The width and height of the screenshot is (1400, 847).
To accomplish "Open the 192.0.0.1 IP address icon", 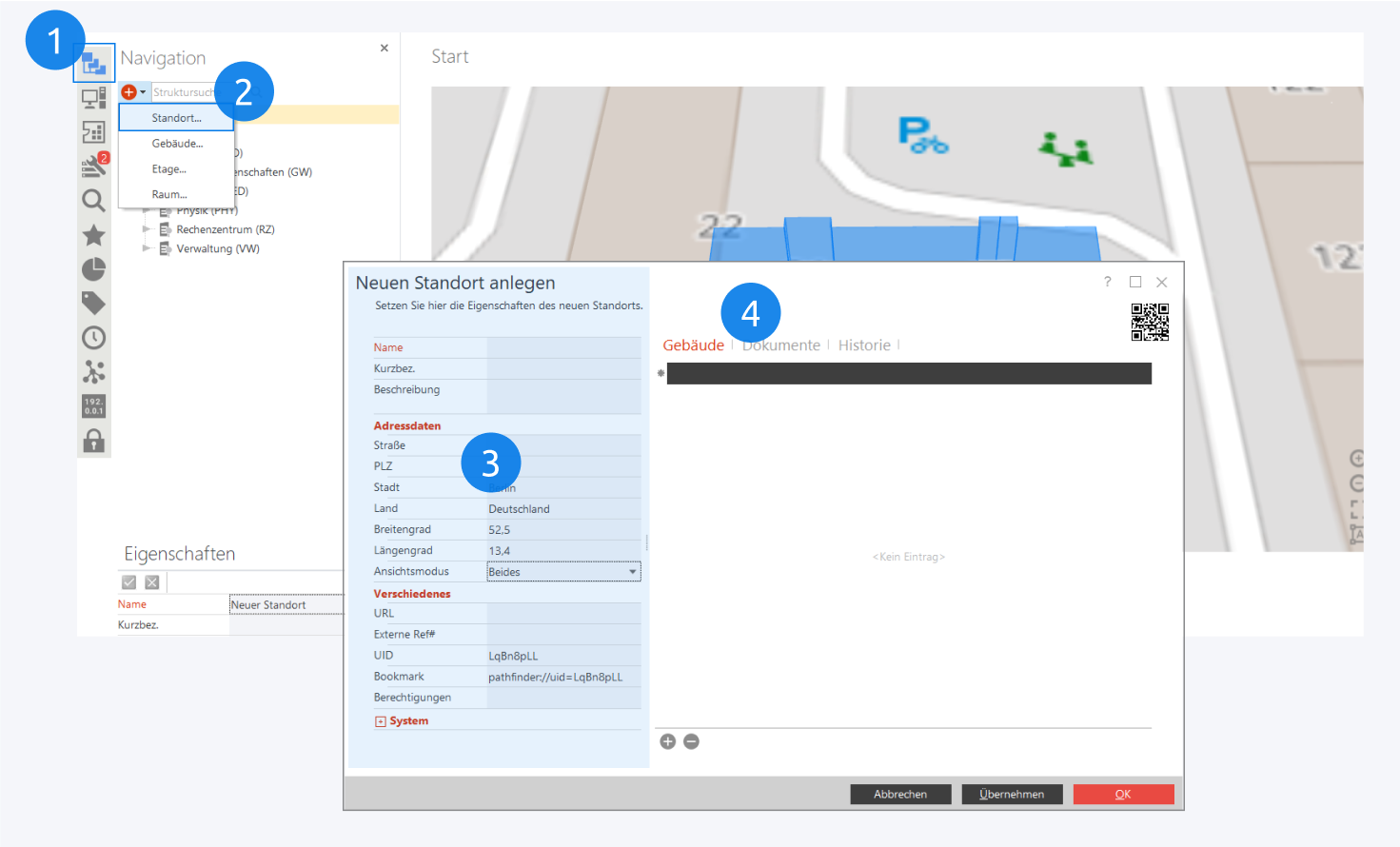I will 93,406.
